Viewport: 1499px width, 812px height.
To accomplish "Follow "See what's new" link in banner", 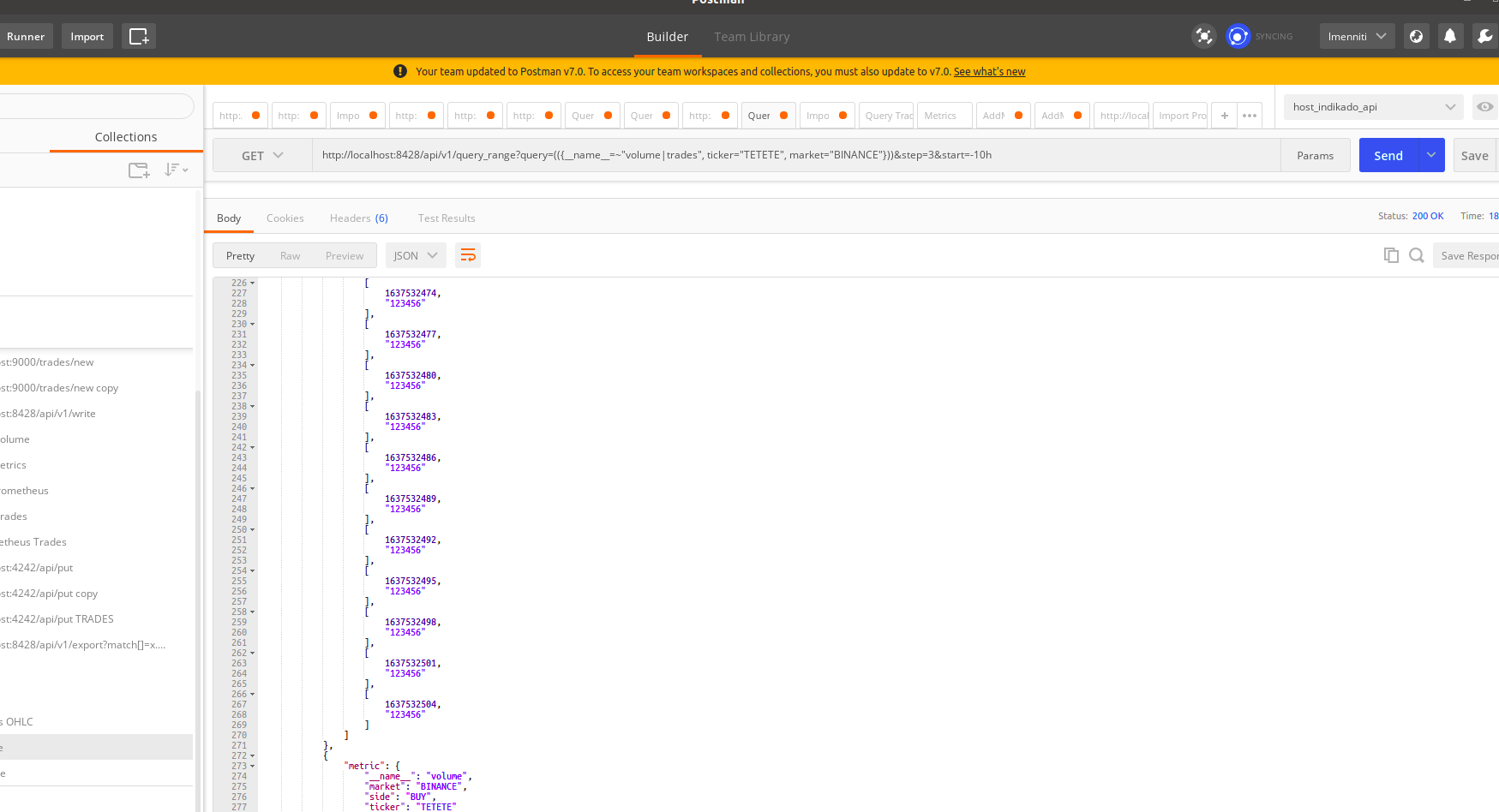I will point(990,72).
